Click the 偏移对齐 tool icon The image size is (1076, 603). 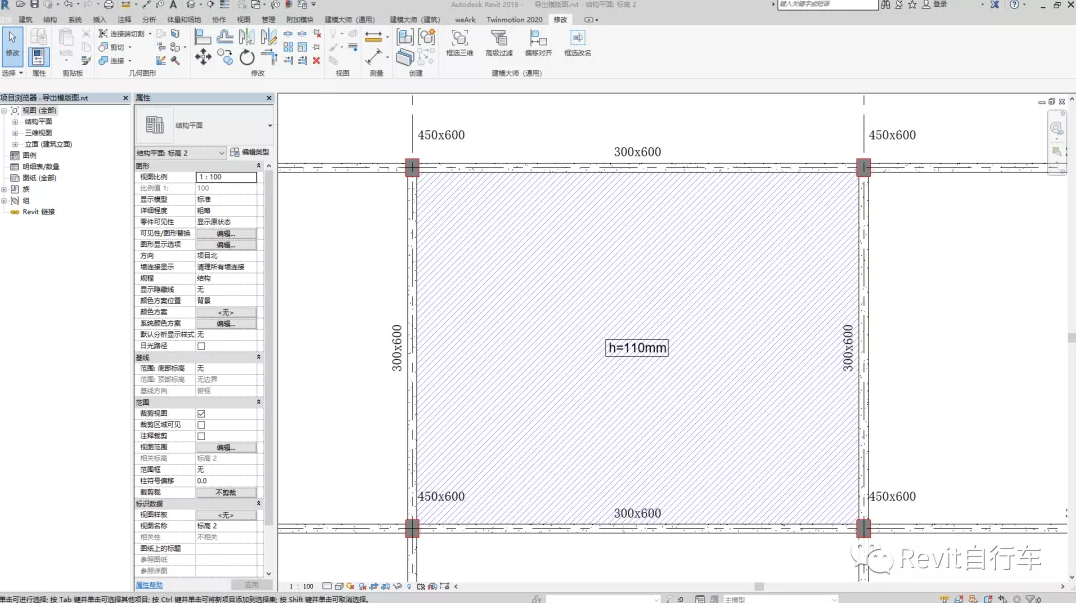point(538,41)
